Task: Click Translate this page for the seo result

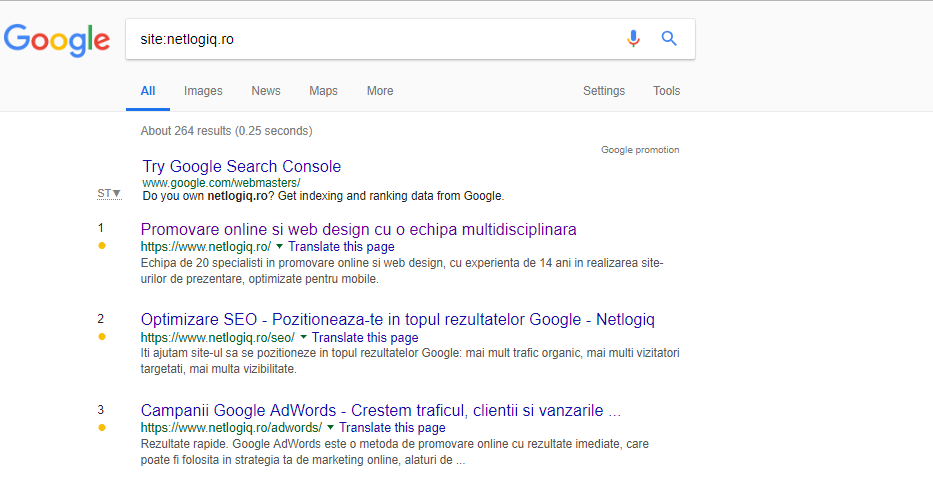Action: [365, 338]
